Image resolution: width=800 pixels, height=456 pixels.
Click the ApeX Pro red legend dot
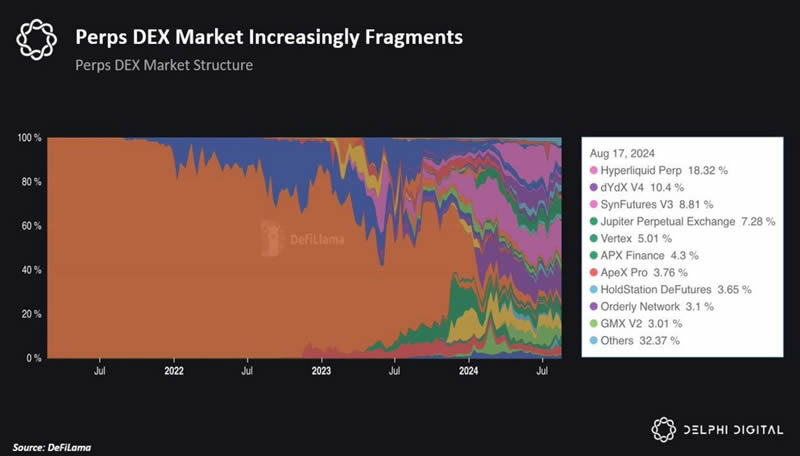pyautogui.click(x=593, y=272)
